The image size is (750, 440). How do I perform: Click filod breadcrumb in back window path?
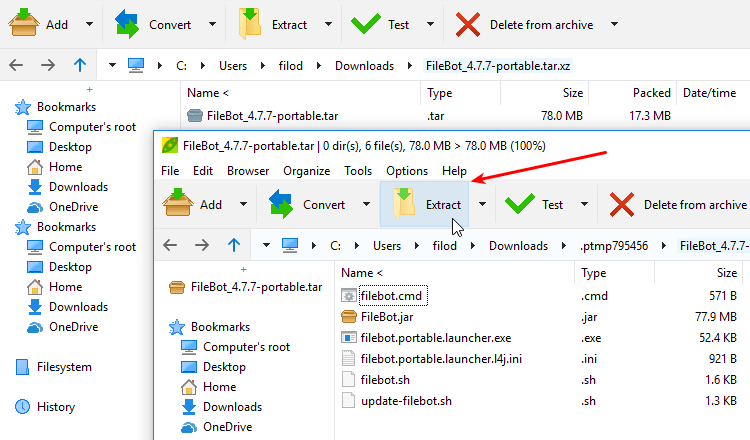click(x=291, y=66)
